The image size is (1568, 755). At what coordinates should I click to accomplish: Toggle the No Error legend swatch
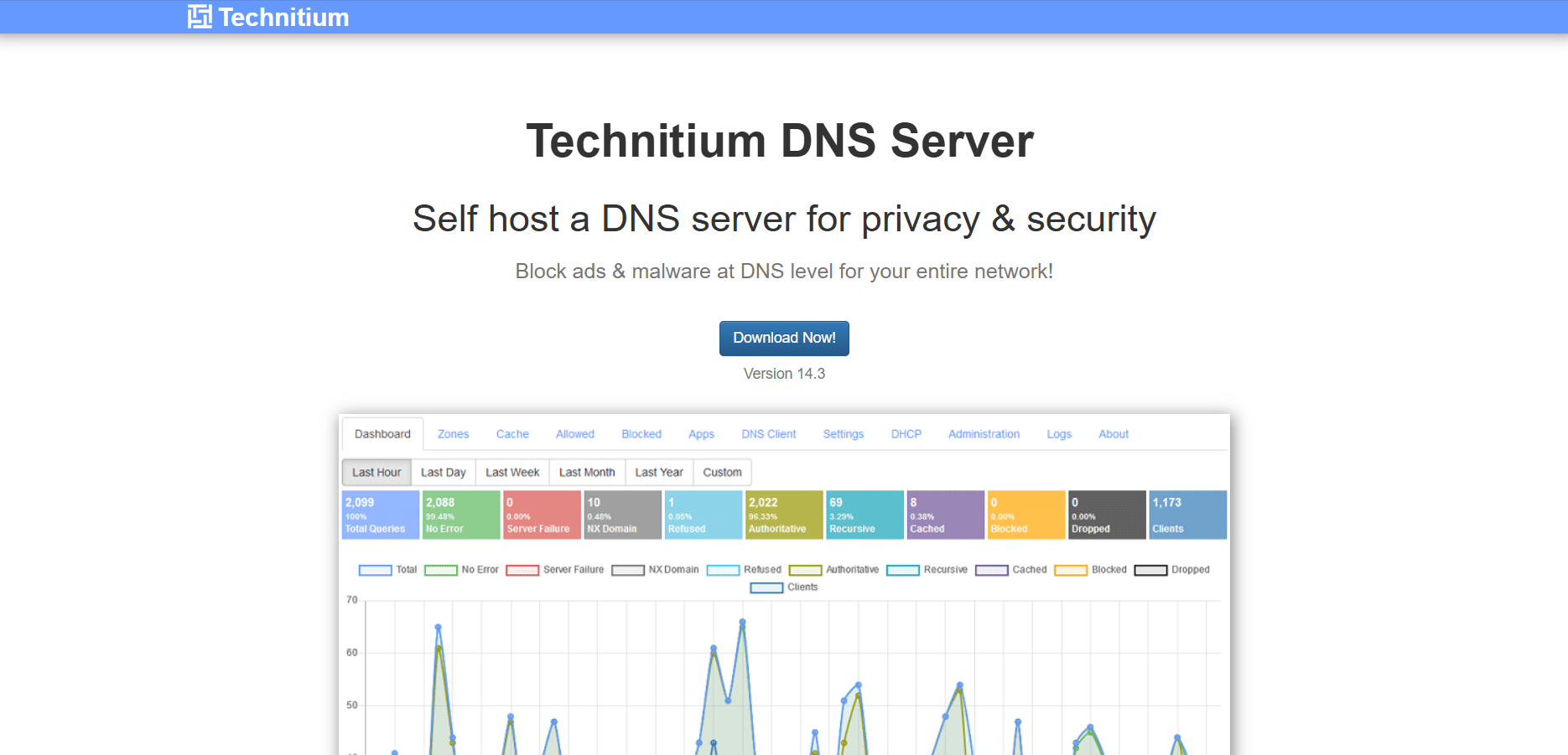pos(440,570)
